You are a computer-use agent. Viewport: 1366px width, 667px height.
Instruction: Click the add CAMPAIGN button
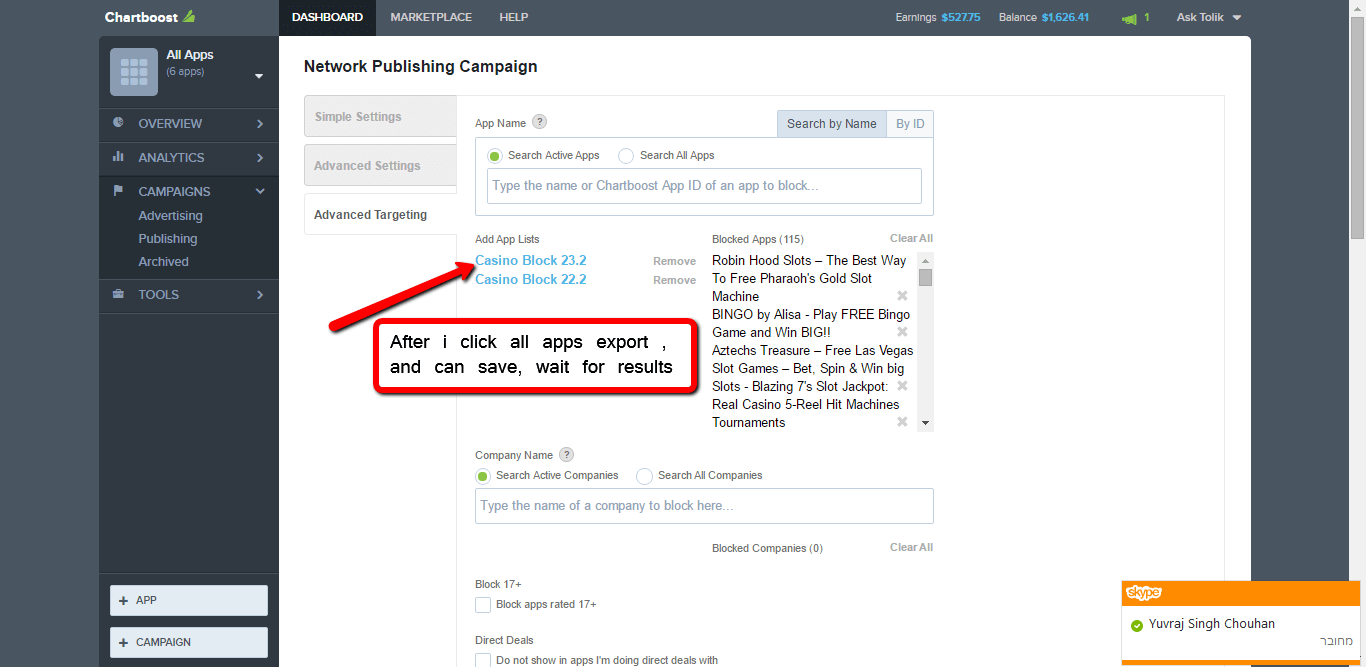click(x=189, y=642)
